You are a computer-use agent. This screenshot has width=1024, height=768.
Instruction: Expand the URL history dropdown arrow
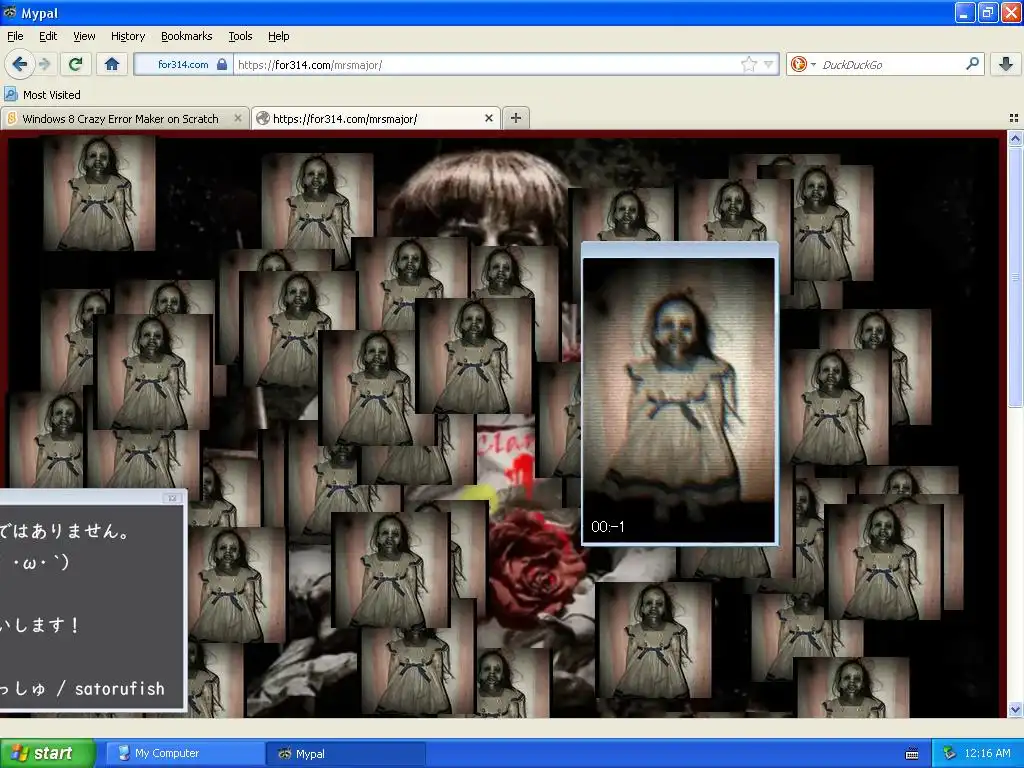[x=769, y=64]
